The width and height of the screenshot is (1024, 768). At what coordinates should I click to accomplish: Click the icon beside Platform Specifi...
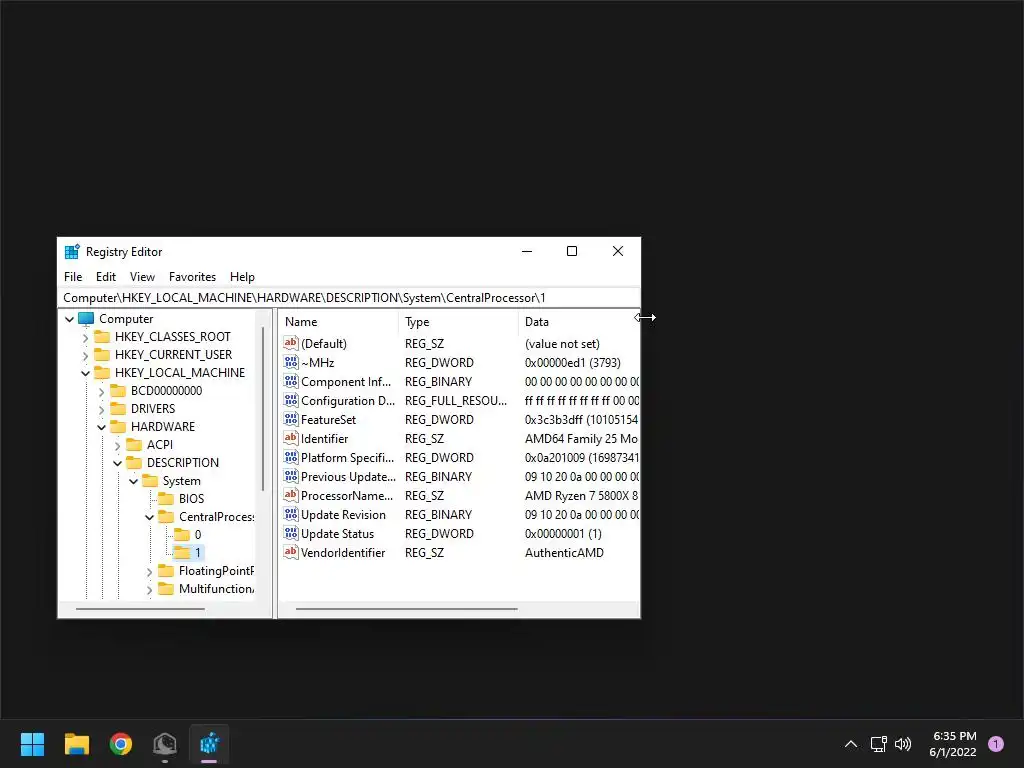(x=291, y=457)
